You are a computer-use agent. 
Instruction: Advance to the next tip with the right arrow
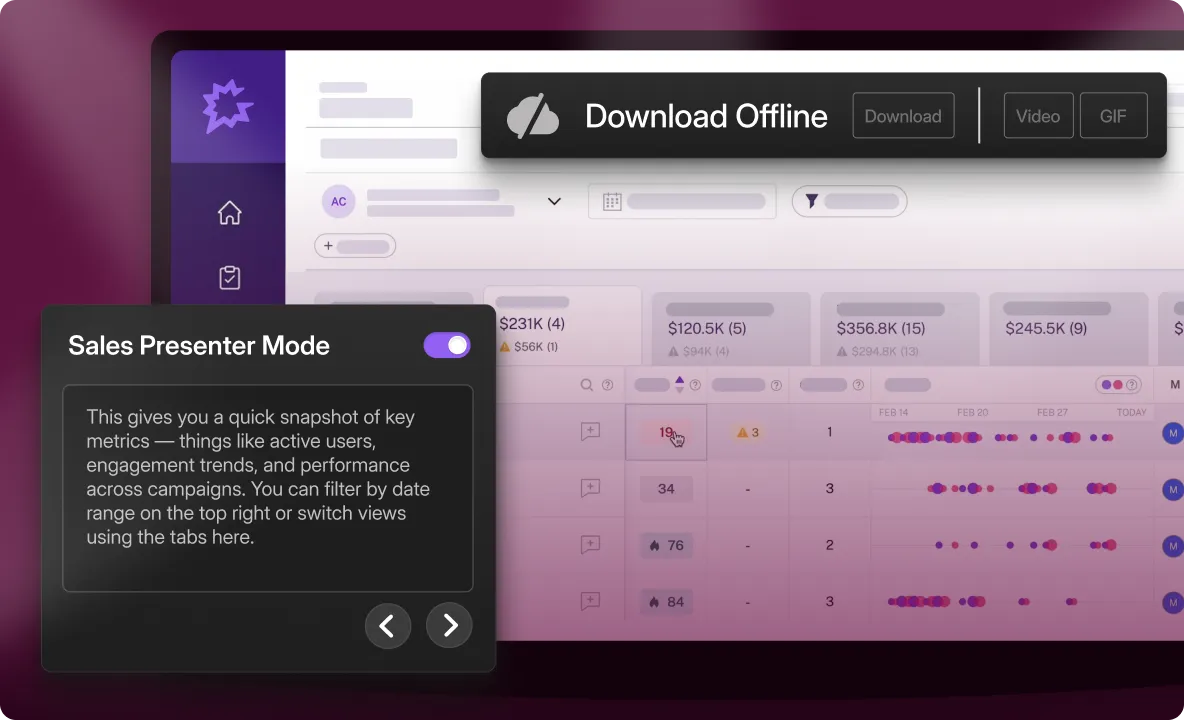pyautogui.click(x=449, y=625)
